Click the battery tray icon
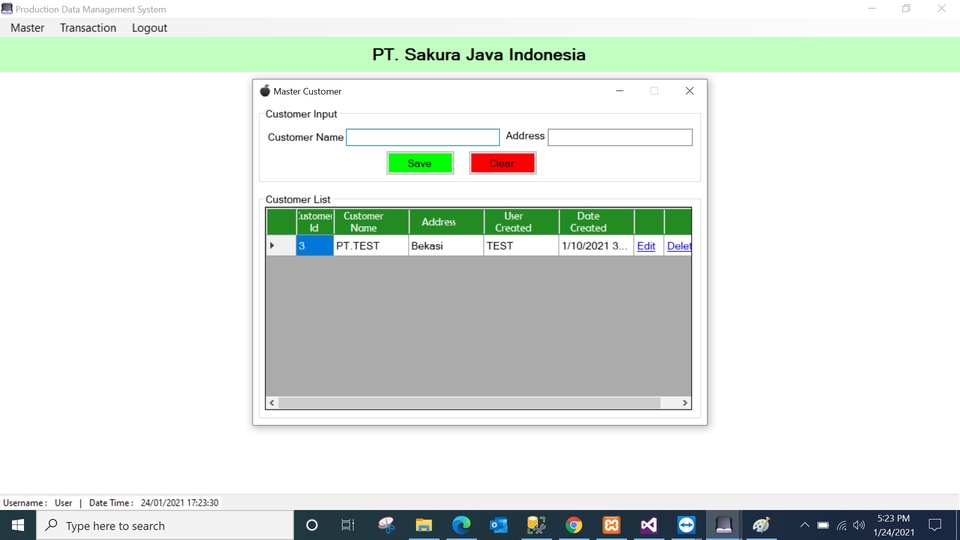 click(x=823, y=525)
